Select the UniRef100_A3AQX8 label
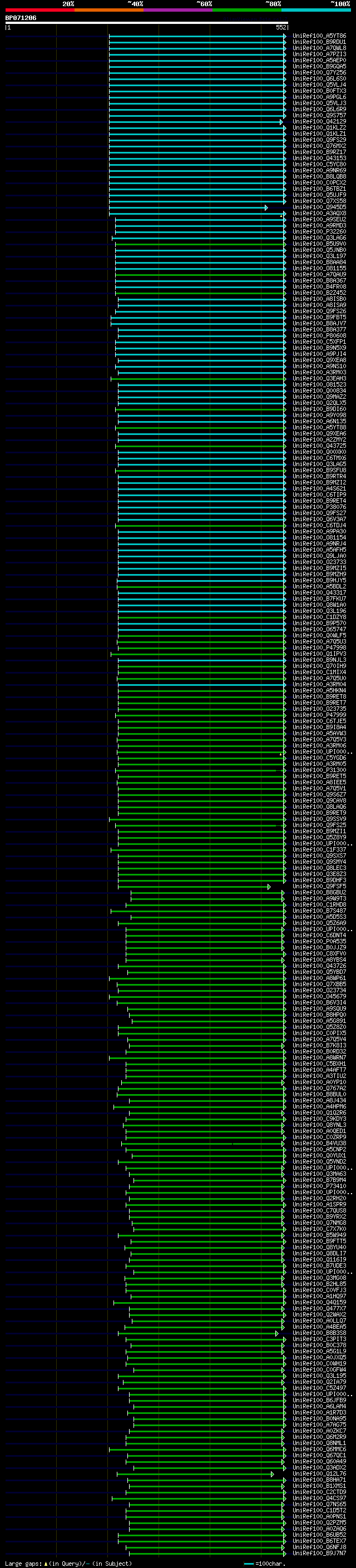This screenshot has width=356, height=1568. 319,213
